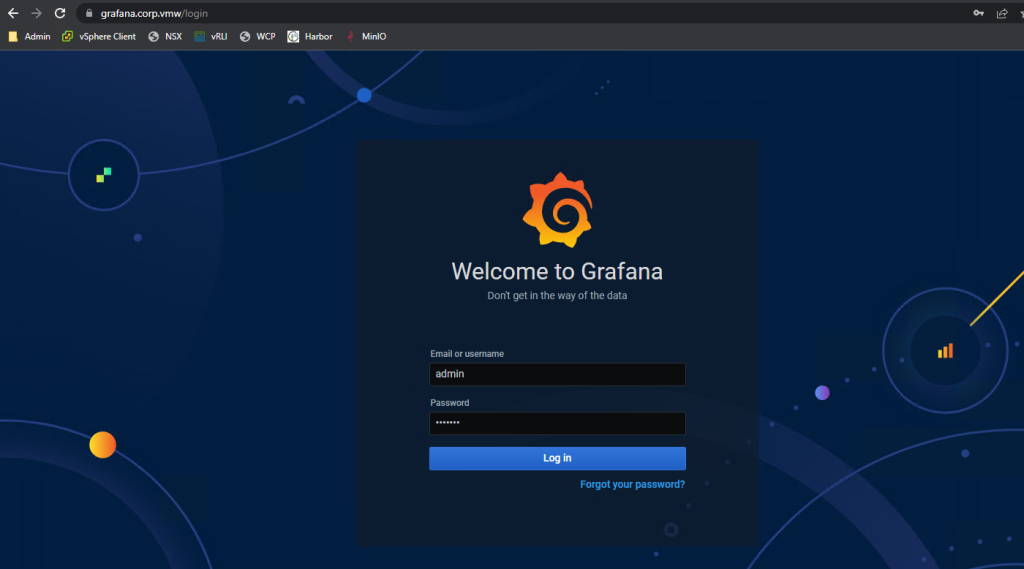
Task: Open the saved password key icon
Action: point(978,13)
